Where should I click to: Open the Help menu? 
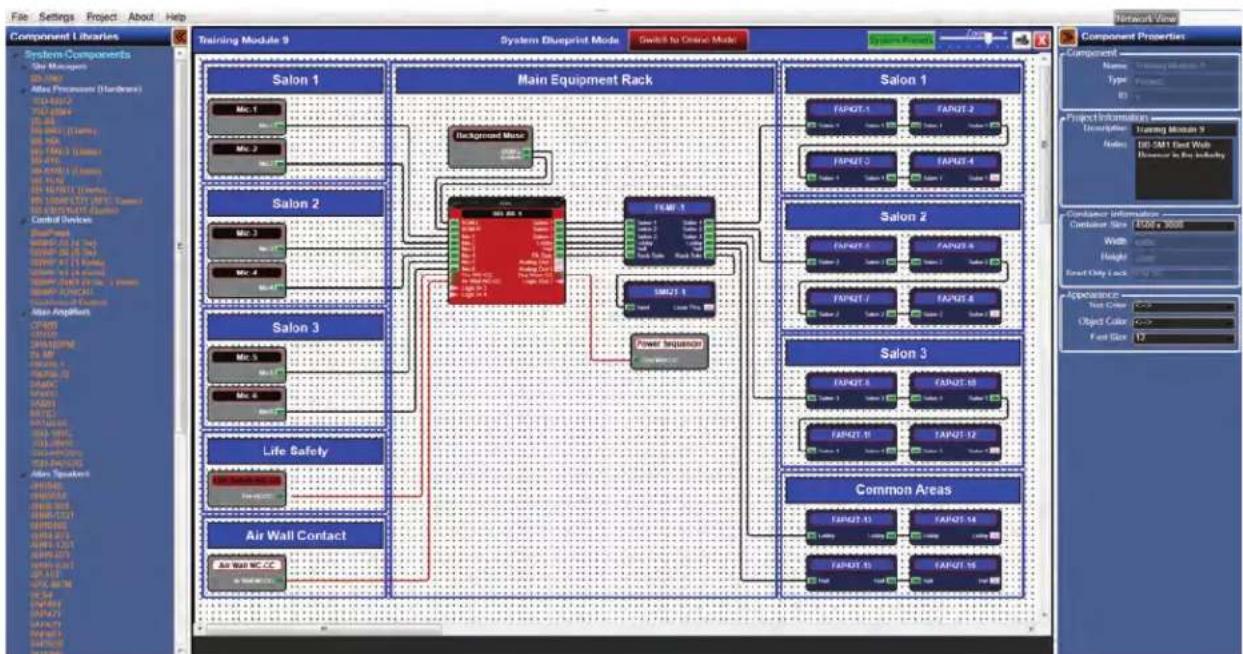point(176,18)
